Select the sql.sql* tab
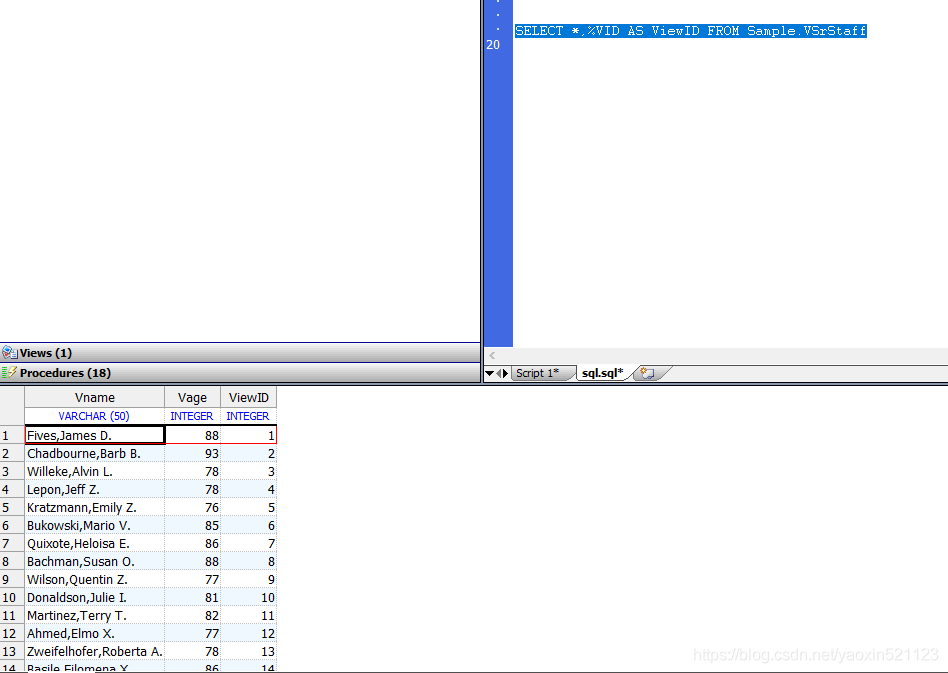 click(603, 373)
